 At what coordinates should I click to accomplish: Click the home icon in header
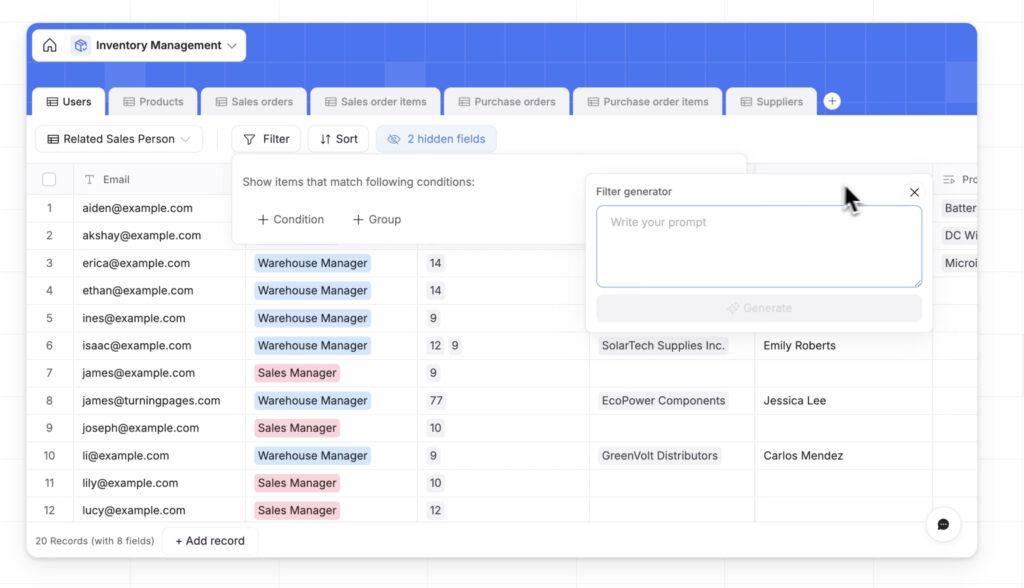click(x=50, y=46)
